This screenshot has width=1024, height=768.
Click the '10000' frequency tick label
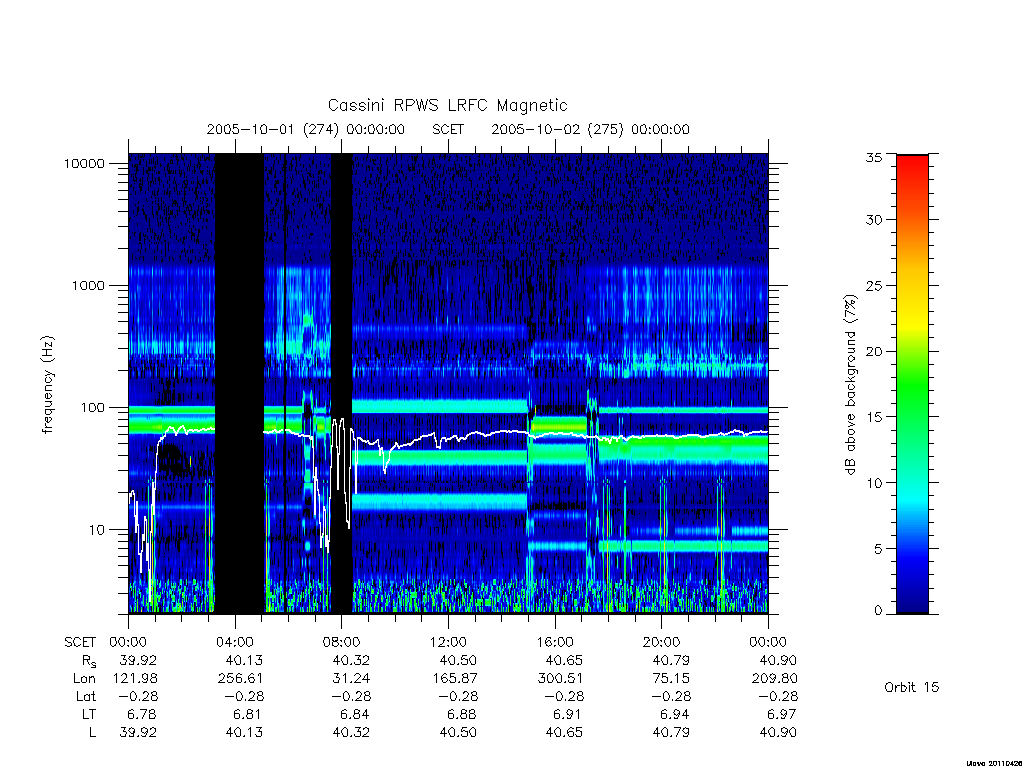click(x=84, y=163)
